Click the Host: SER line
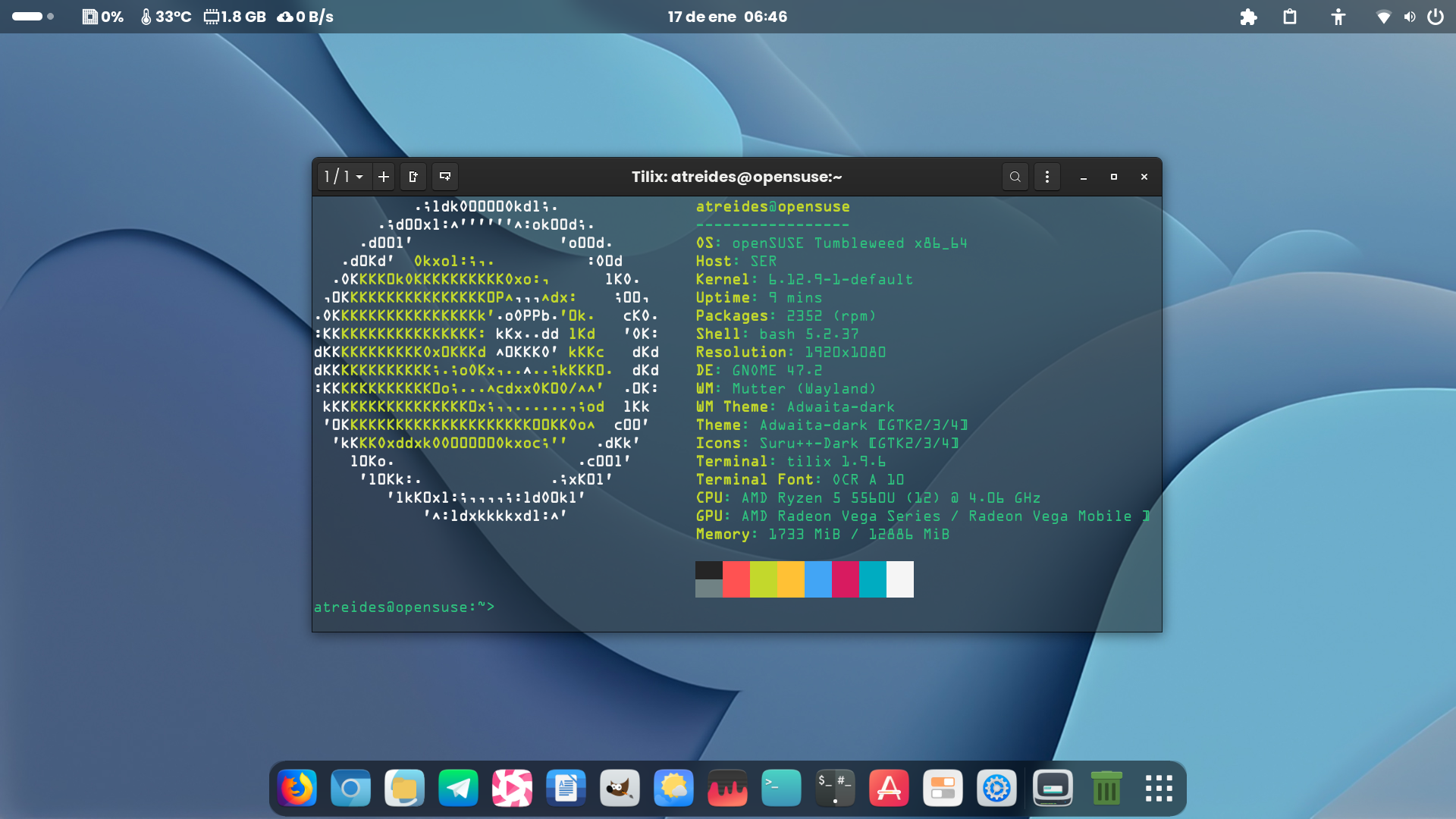The image size is (1456, 819). point(736,262)
